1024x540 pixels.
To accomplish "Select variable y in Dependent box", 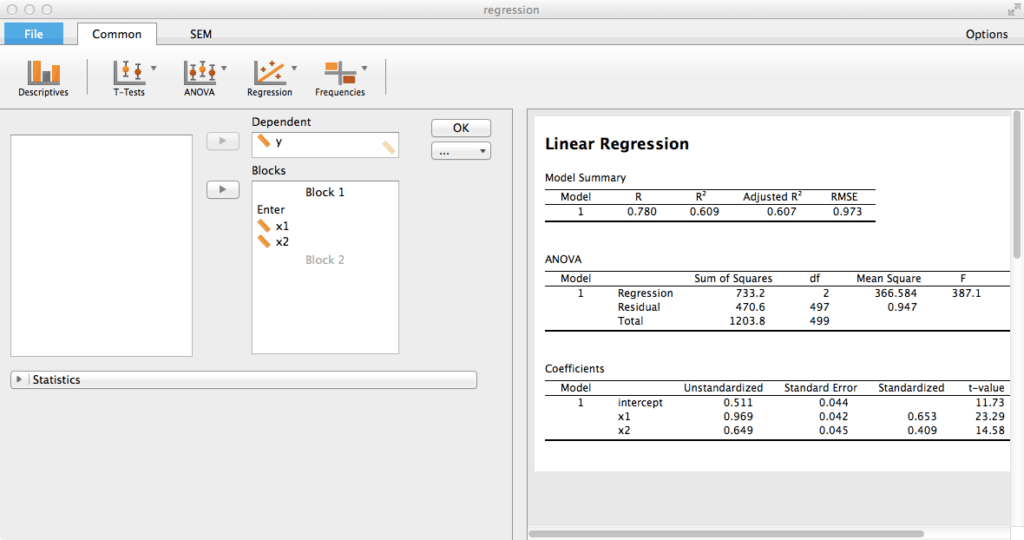I will point(278,142).
